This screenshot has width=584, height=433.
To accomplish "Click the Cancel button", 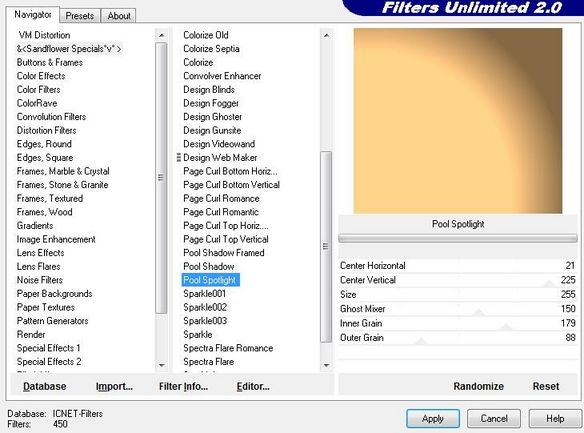I will [494, 418].
